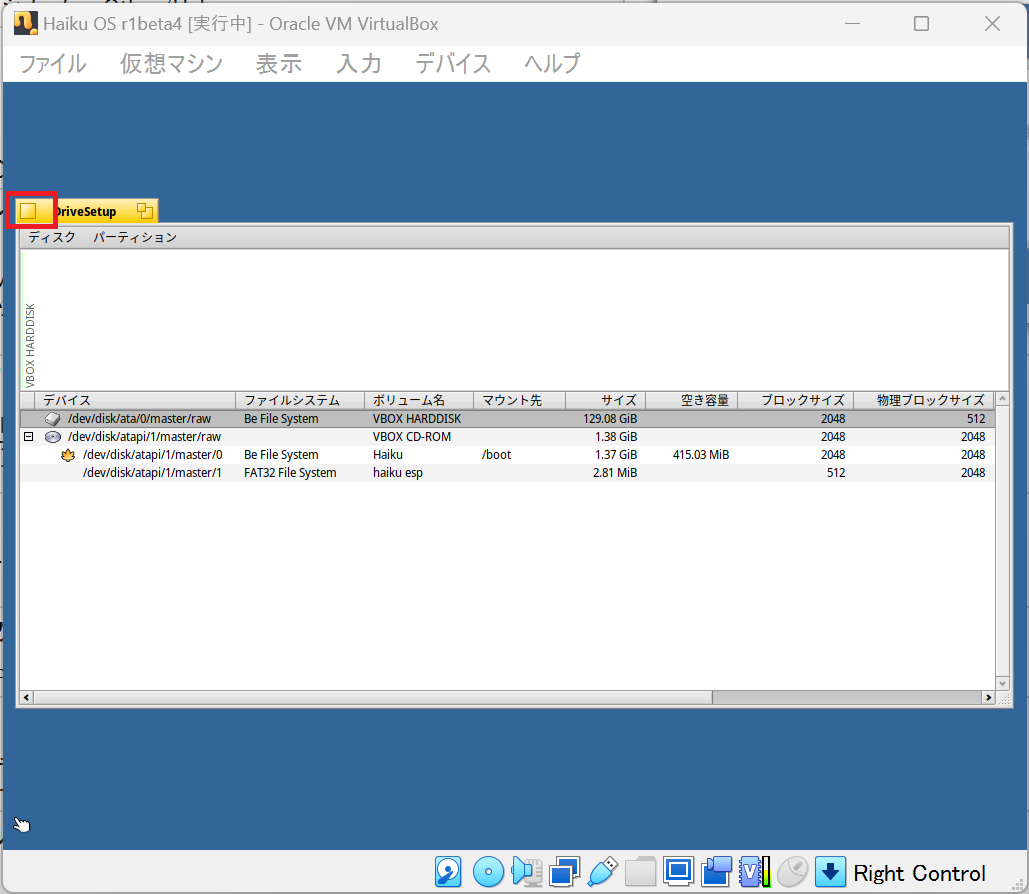Click the 2.81 MiB size value
This screenshot has width=1029, height=894.
615,473
